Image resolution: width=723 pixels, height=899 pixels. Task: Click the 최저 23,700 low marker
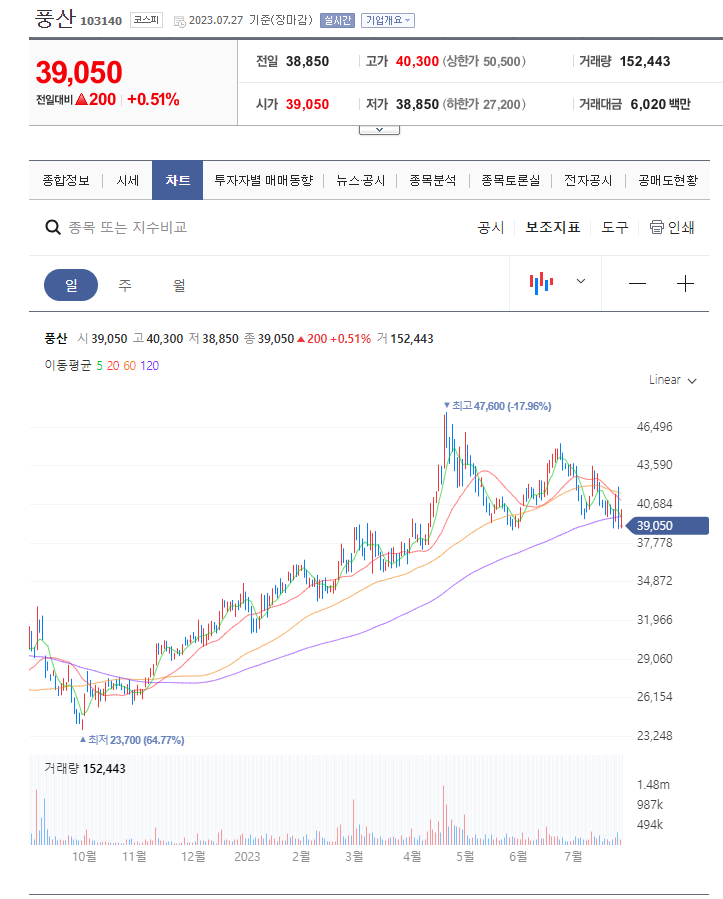tap(132, 740)
